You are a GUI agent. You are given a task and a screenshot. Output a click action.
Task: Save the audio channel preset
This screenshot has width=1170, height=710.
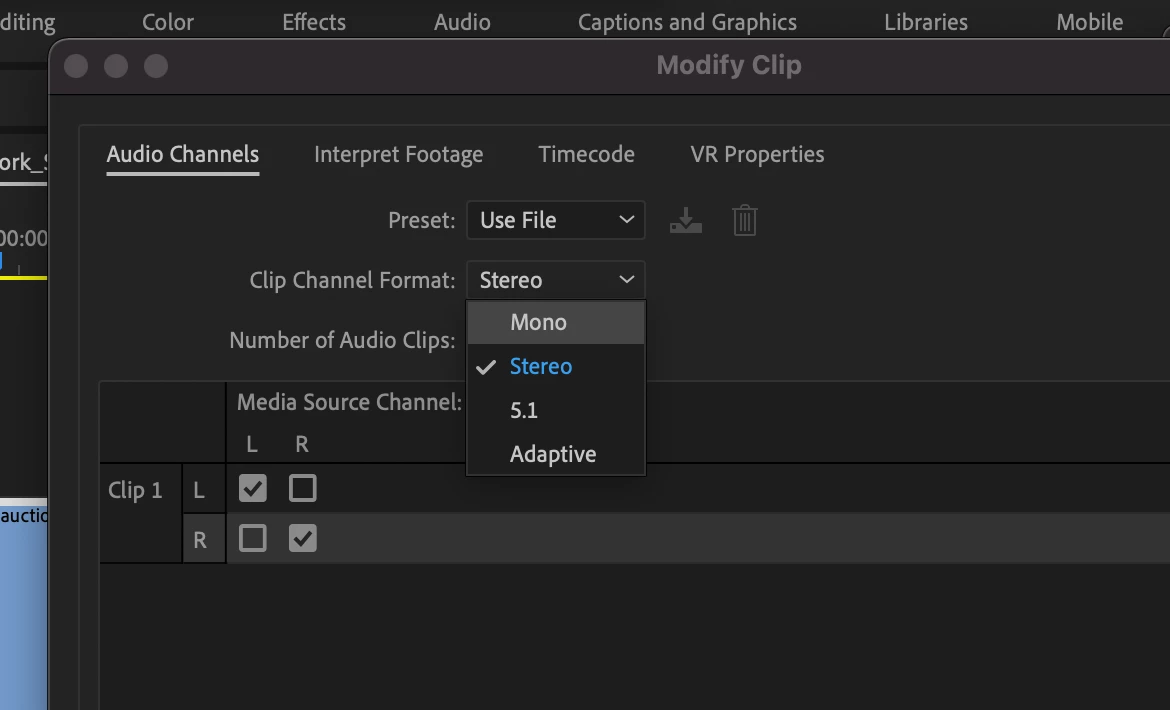686,221
